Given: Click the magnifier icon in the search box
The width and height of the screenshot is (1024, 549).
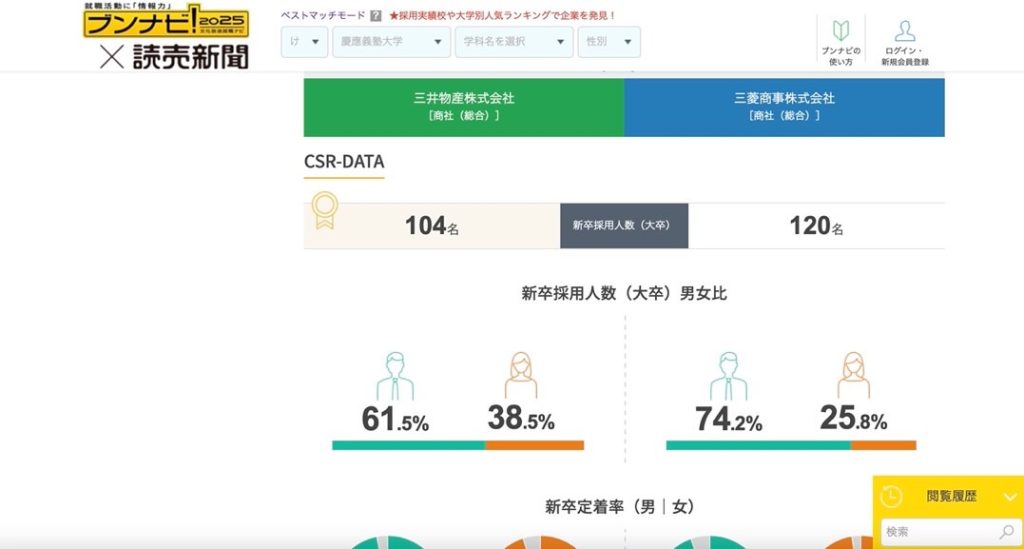Looking at the screenshot, I should 1006,532.
